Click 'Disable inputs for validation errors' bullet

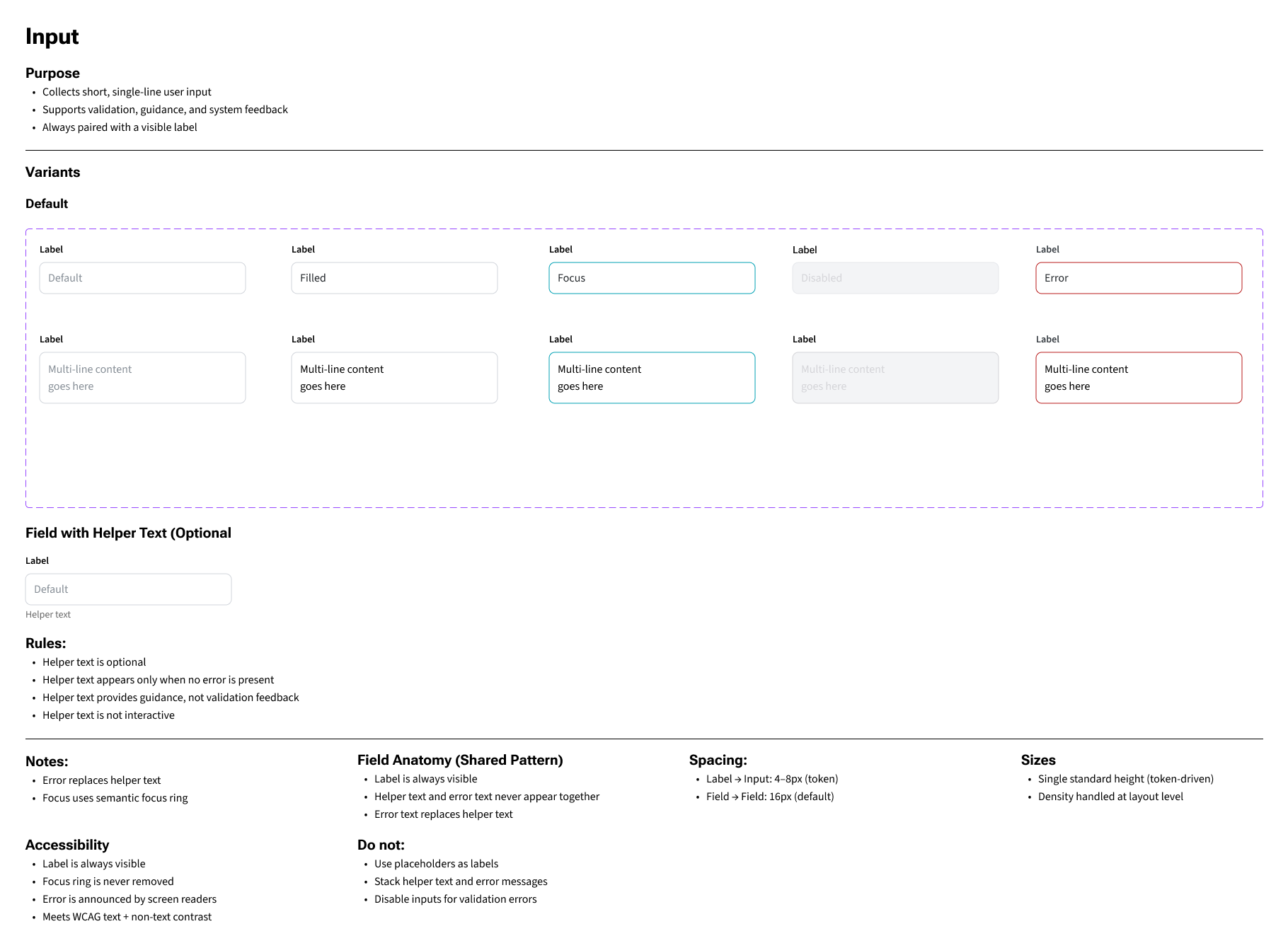[455, 899]
